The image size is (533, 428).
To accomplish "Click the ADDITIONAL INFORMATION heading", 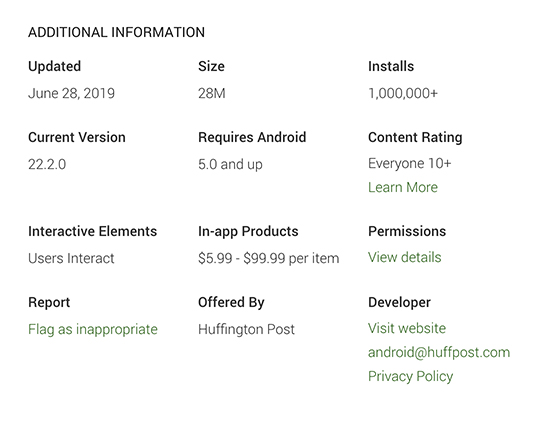I will [x=117, y=32].
